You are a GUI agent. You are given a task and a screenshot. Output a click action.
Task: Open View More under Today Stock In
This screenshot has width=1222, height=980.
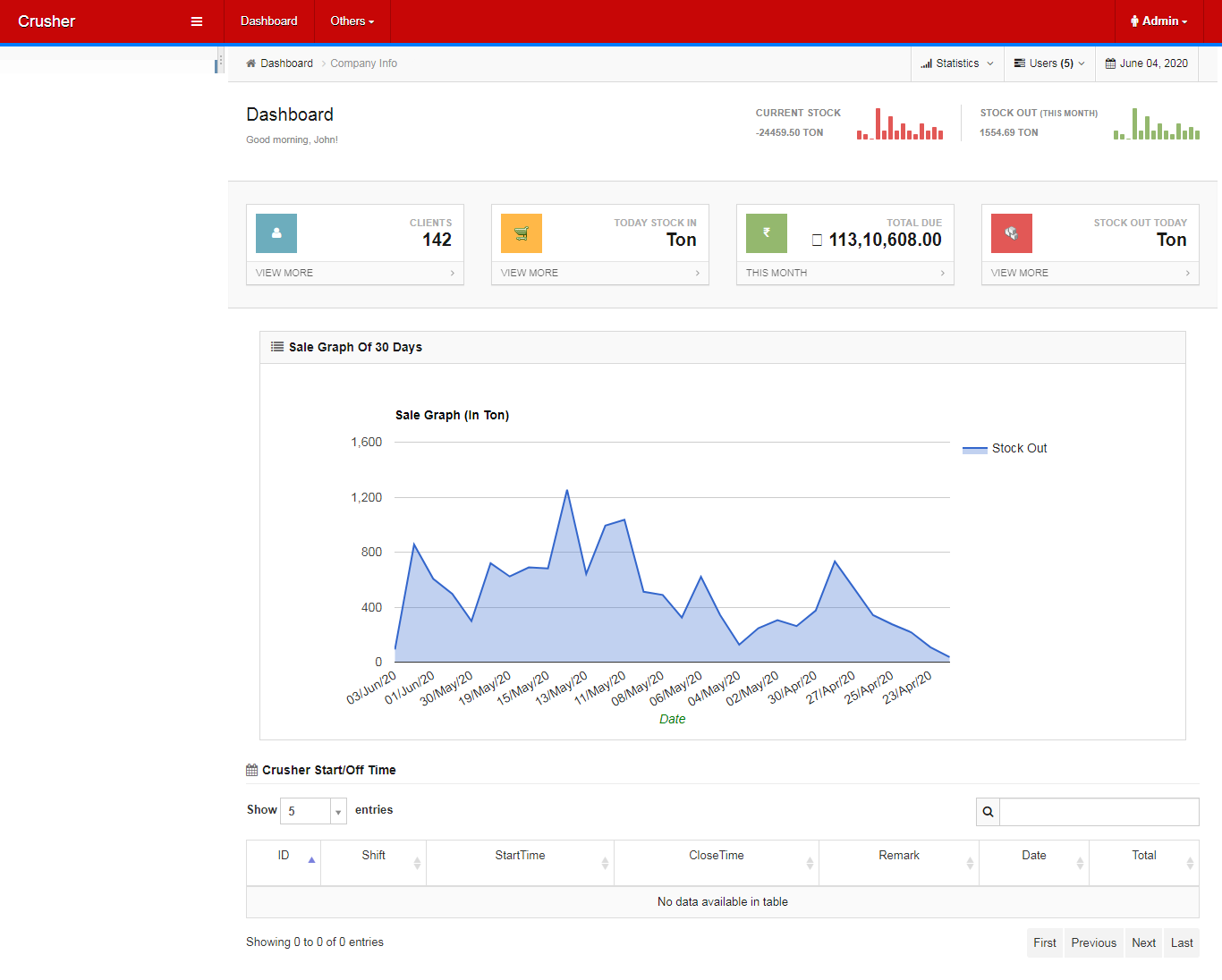click(600, 273)
